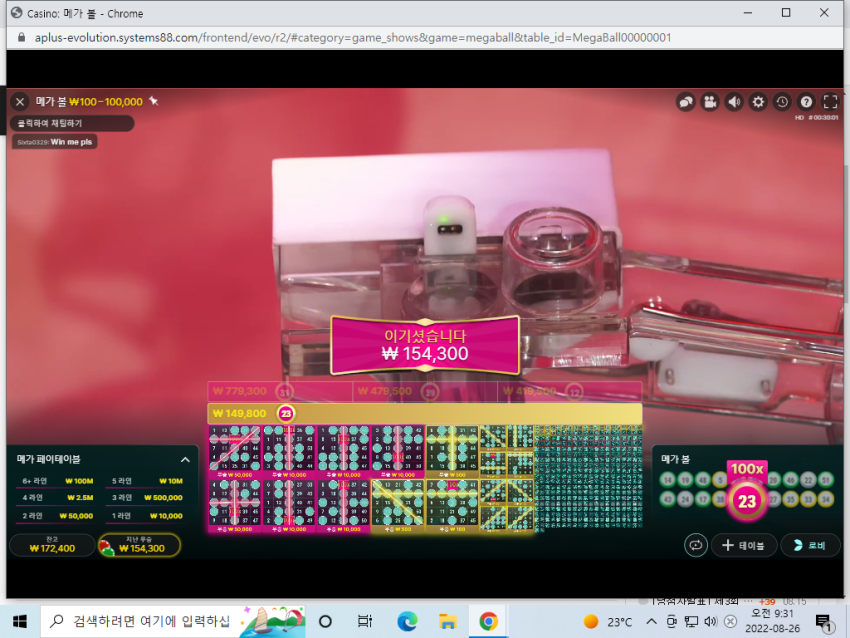The image size is (850, 638).
Task: Open the settings gear icon
Action: click(758, 102)
